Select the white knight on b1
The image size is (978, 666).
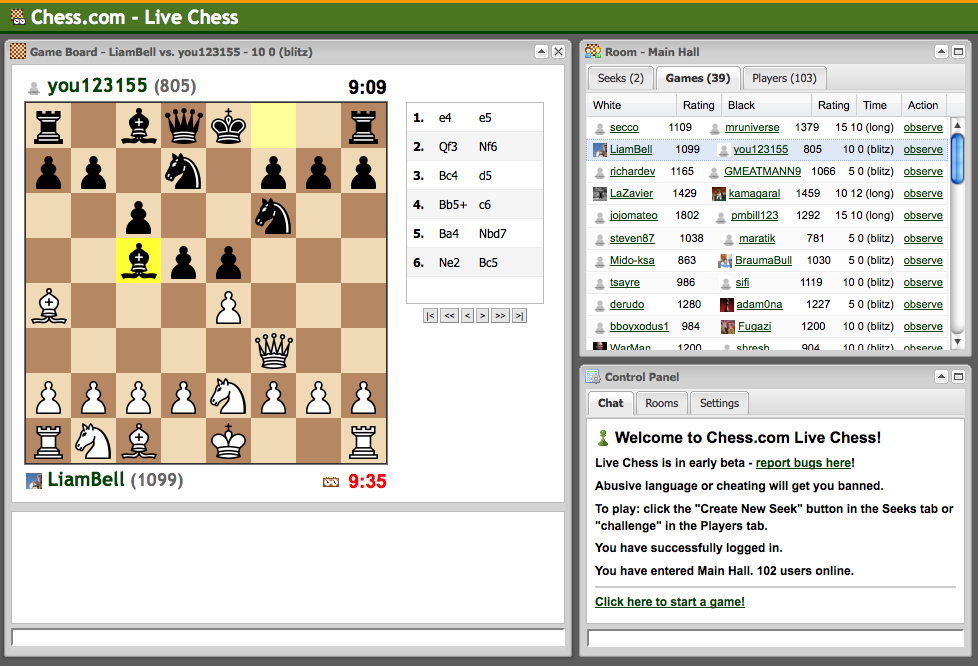click(x=94, y=440)
